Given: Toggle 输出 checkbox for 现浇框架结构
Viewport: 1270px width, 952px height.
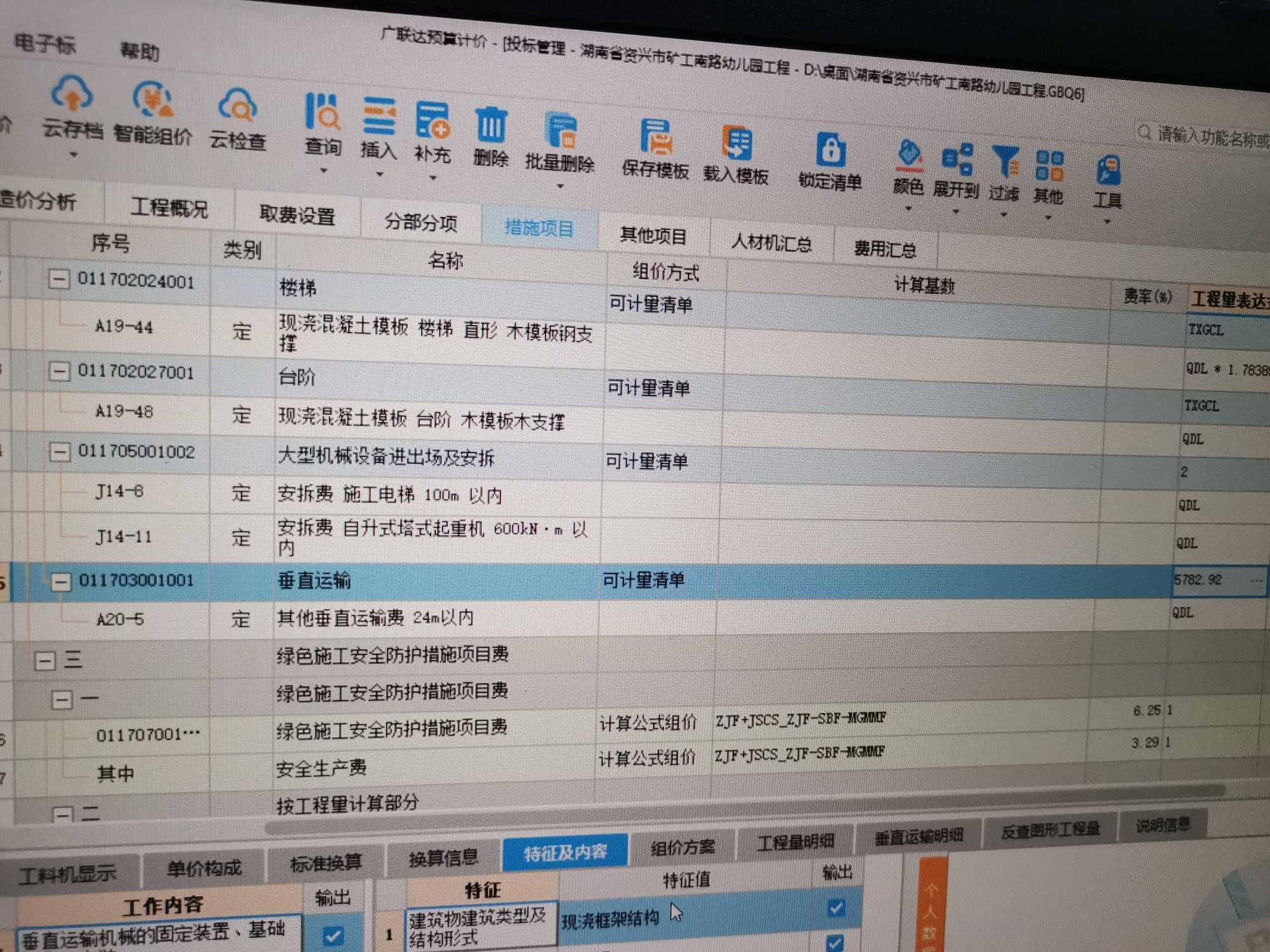Looking at the screenshot, I should click(836, 908).
